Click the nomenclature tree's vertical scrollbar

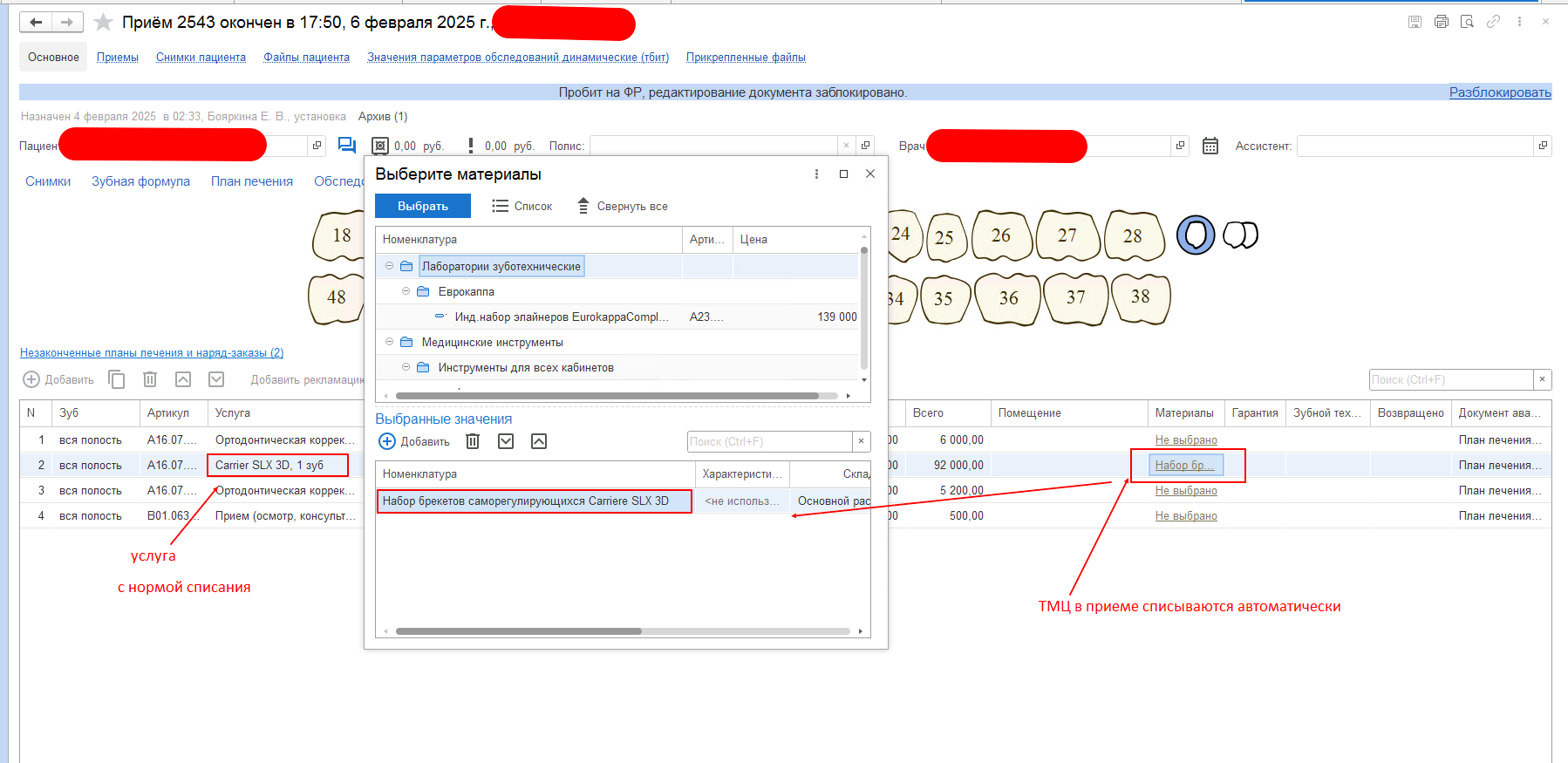864,308
